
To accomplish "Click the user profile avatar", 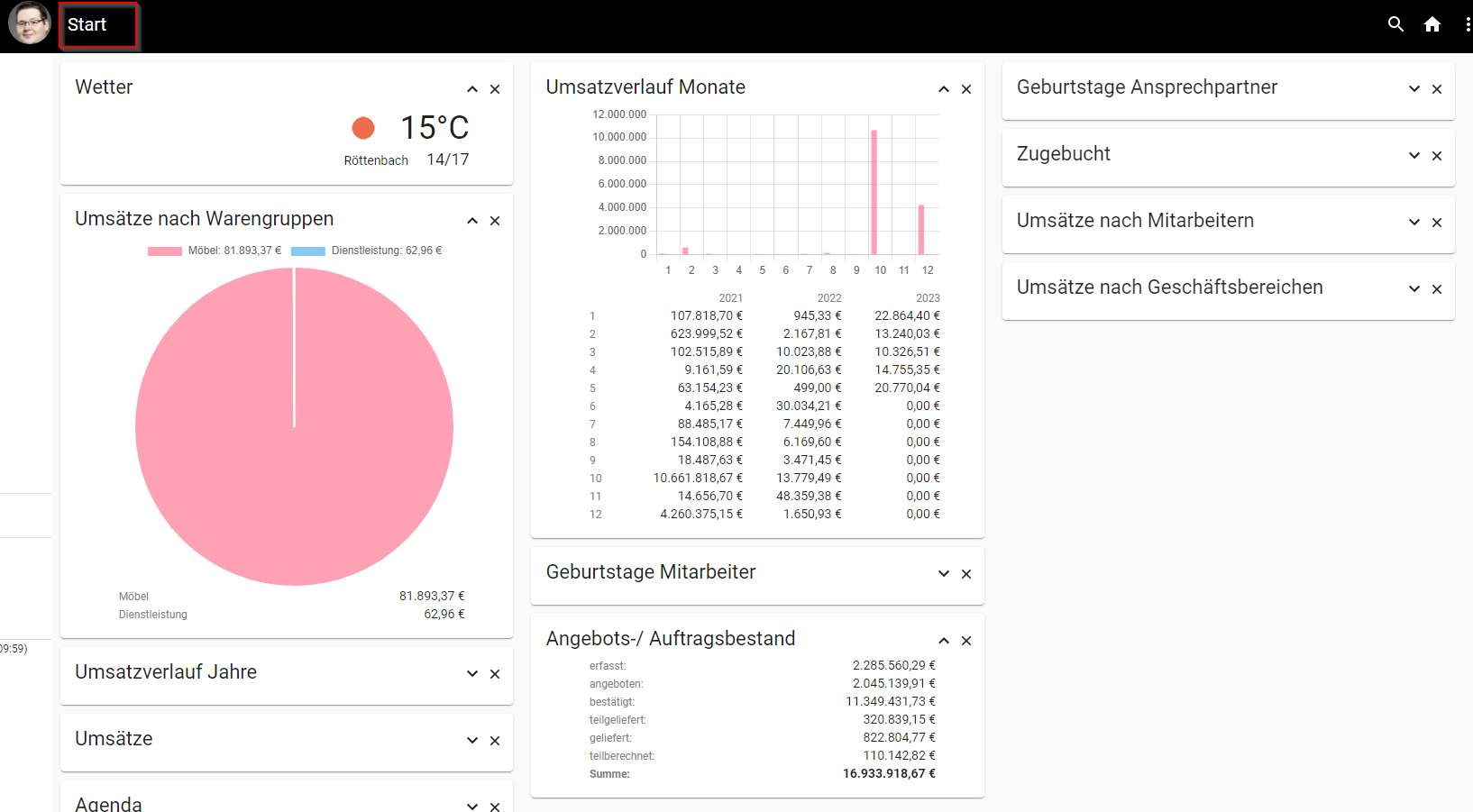I will 29,23.
